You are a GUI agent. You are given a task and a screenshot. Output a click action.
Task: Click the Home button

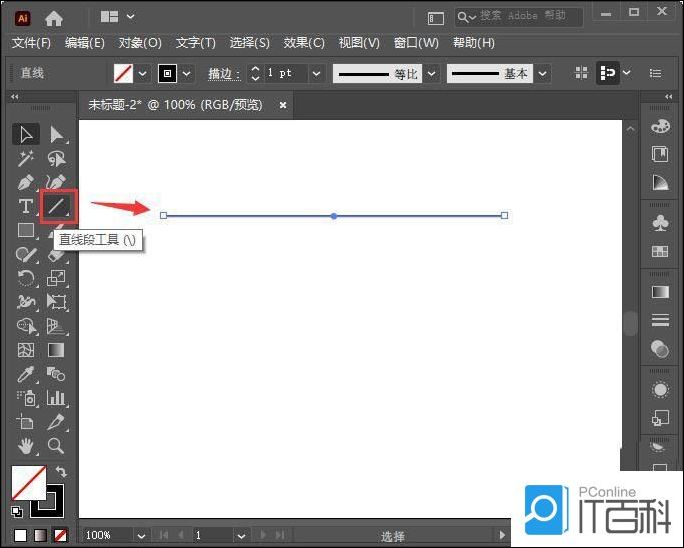click(x=54, y=17)
